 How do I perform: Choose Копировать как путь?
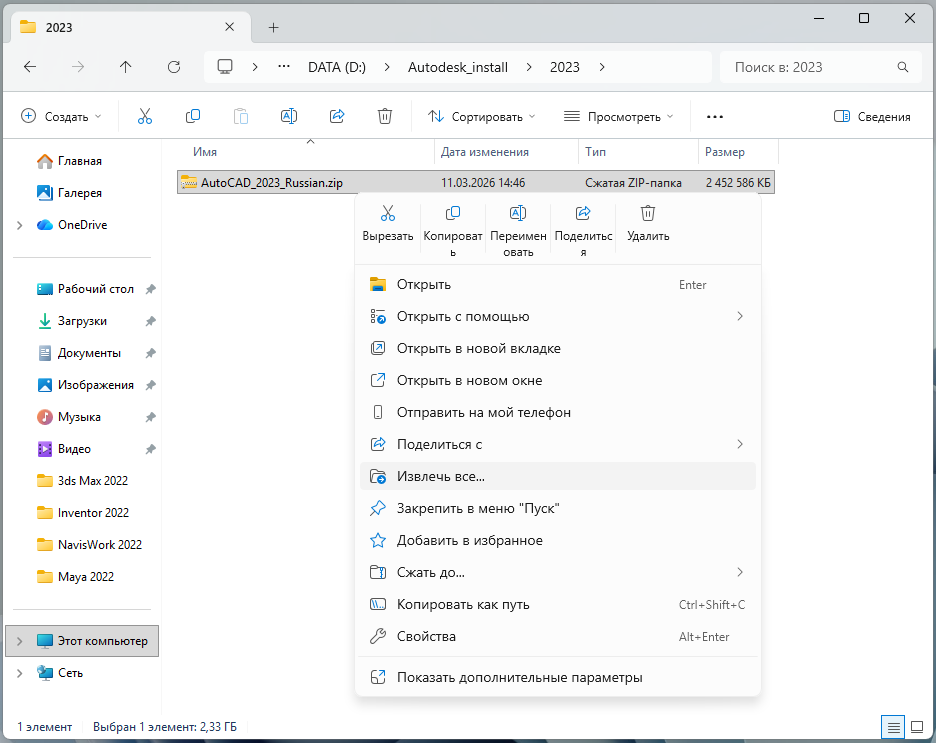[558, 605]
